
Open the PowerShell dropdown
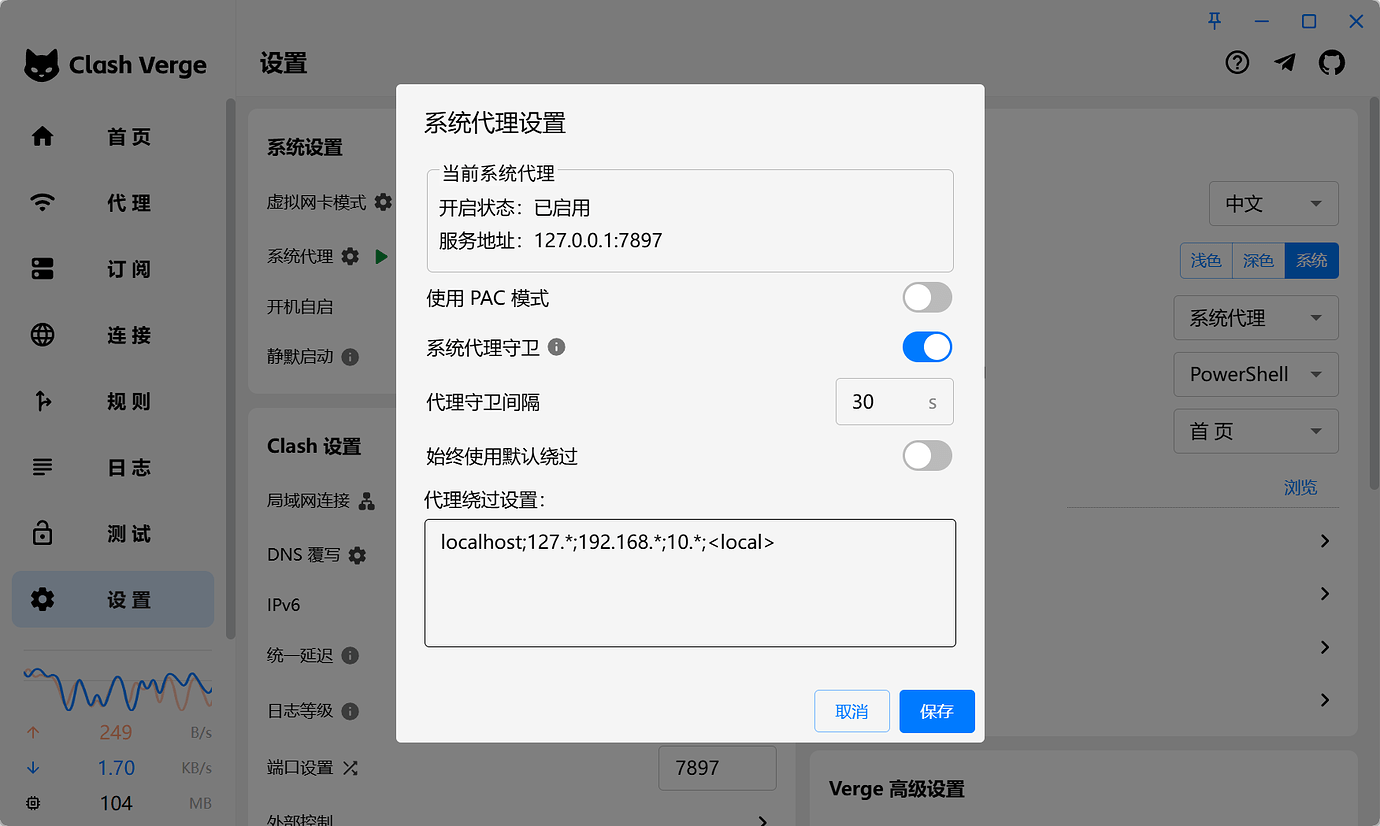pyautogui.click(x=1256, y=374)
